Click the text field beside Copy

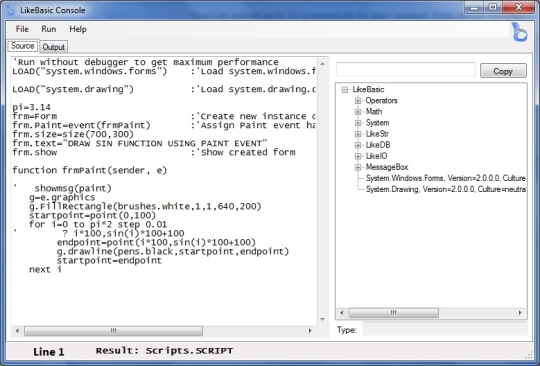point(406,69)
